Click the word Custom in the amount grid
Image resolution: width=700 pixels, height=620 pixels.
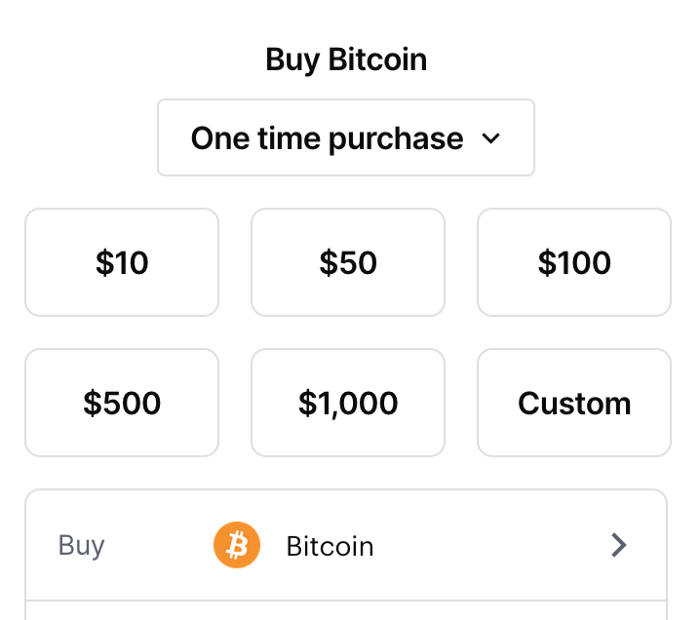[574, 403]
